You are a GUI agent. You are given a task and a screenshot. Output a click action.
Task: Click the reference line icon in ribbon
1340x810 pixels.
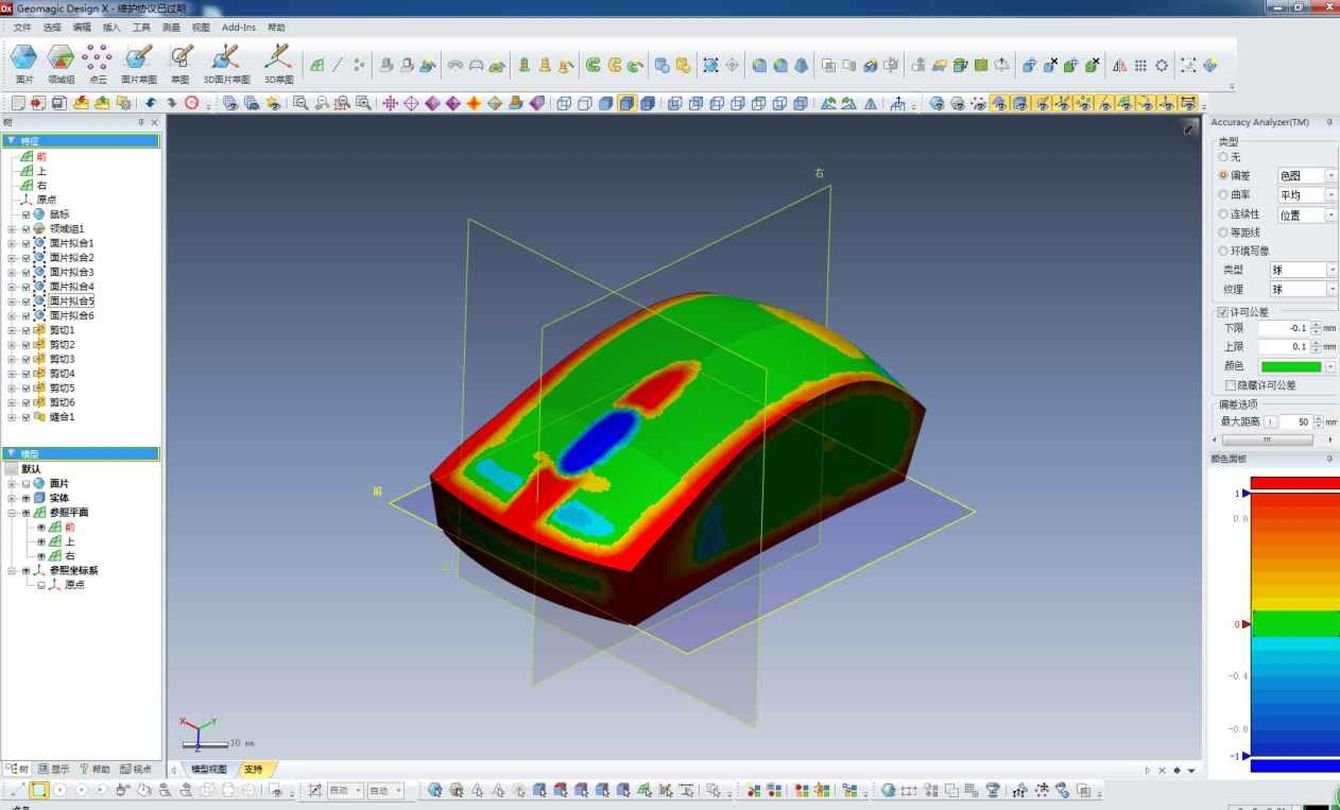337,66
